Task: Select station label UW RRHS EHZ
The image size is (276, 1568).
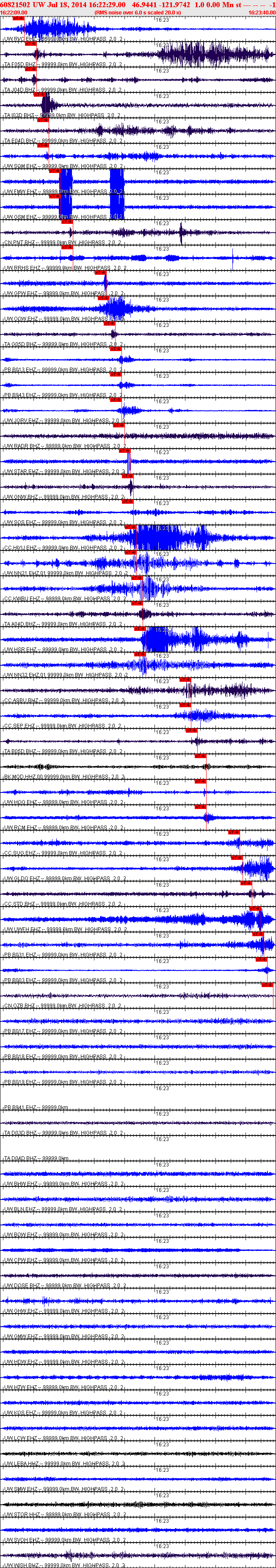Action: pos(22,268)
